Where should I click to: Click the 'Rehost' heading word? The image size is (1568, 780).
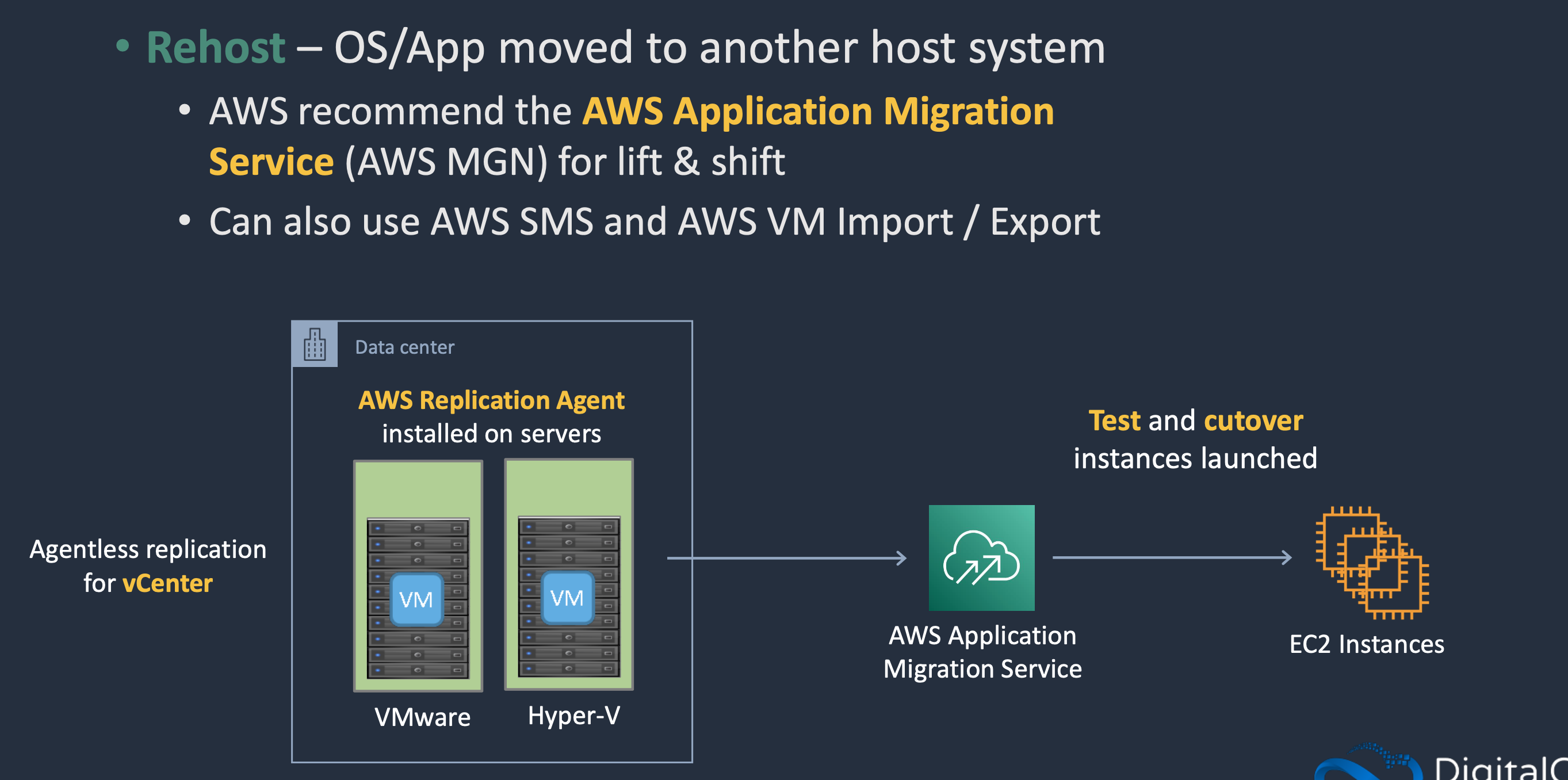216,48
